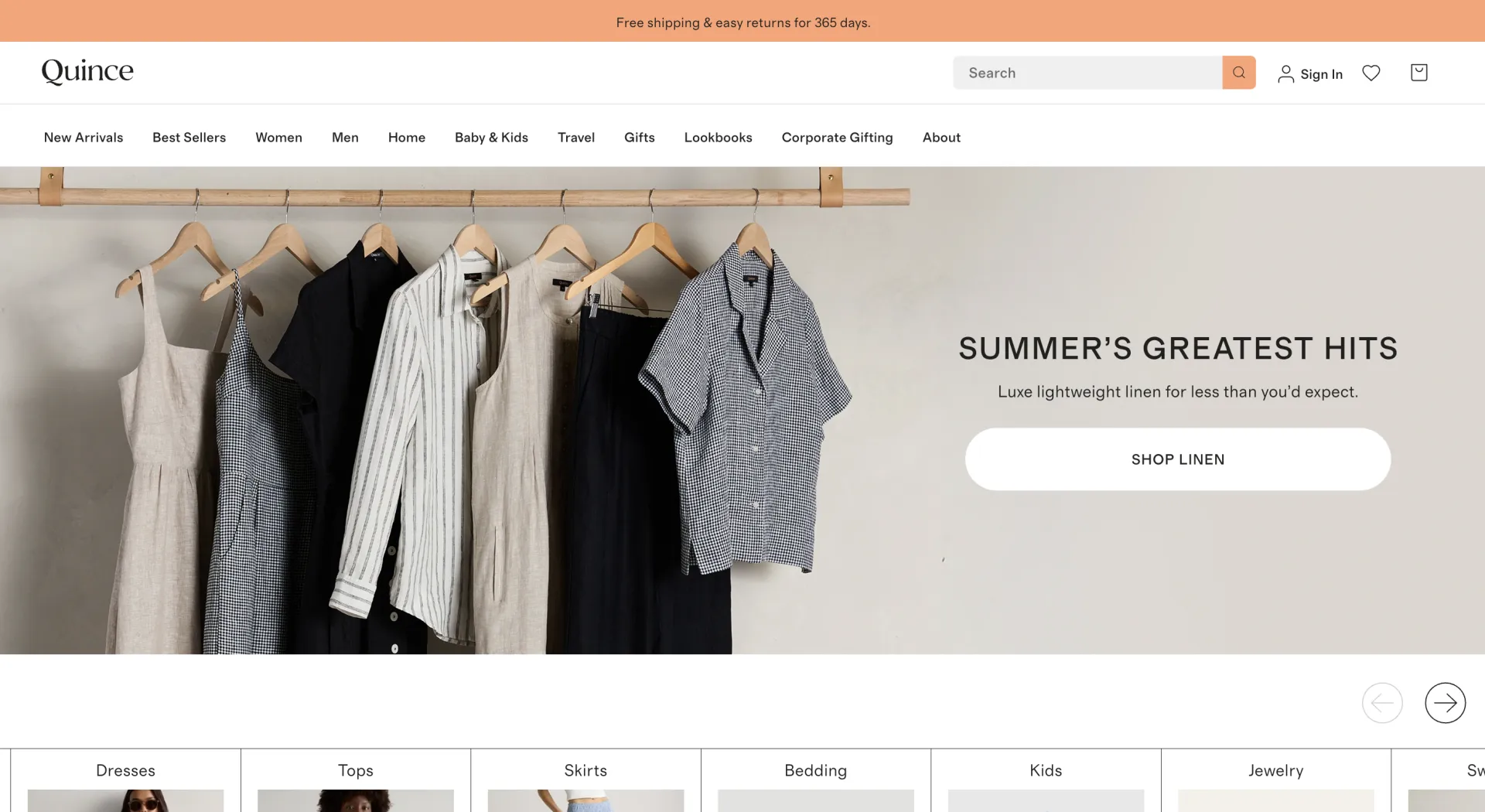The width and height of the screenshot is (1485, 812).
Task: Open the Skirts category card
Action: (585, 780)
